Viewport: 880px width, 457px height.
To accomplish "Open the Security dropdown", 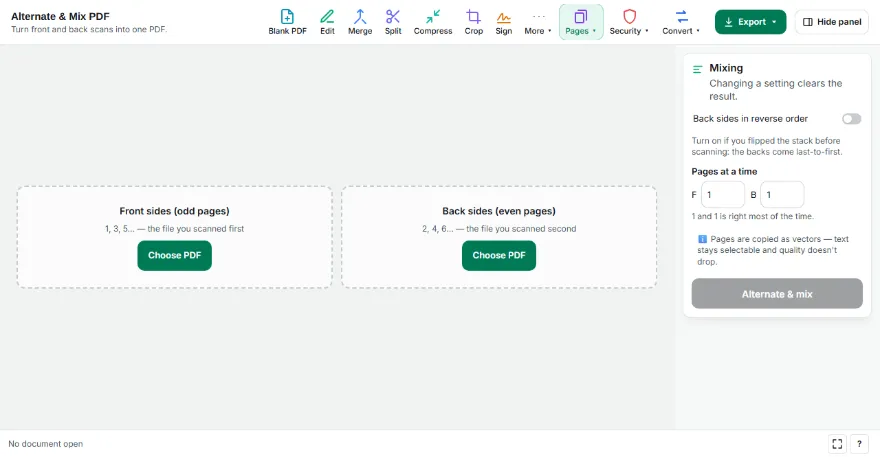I will 629,22.
